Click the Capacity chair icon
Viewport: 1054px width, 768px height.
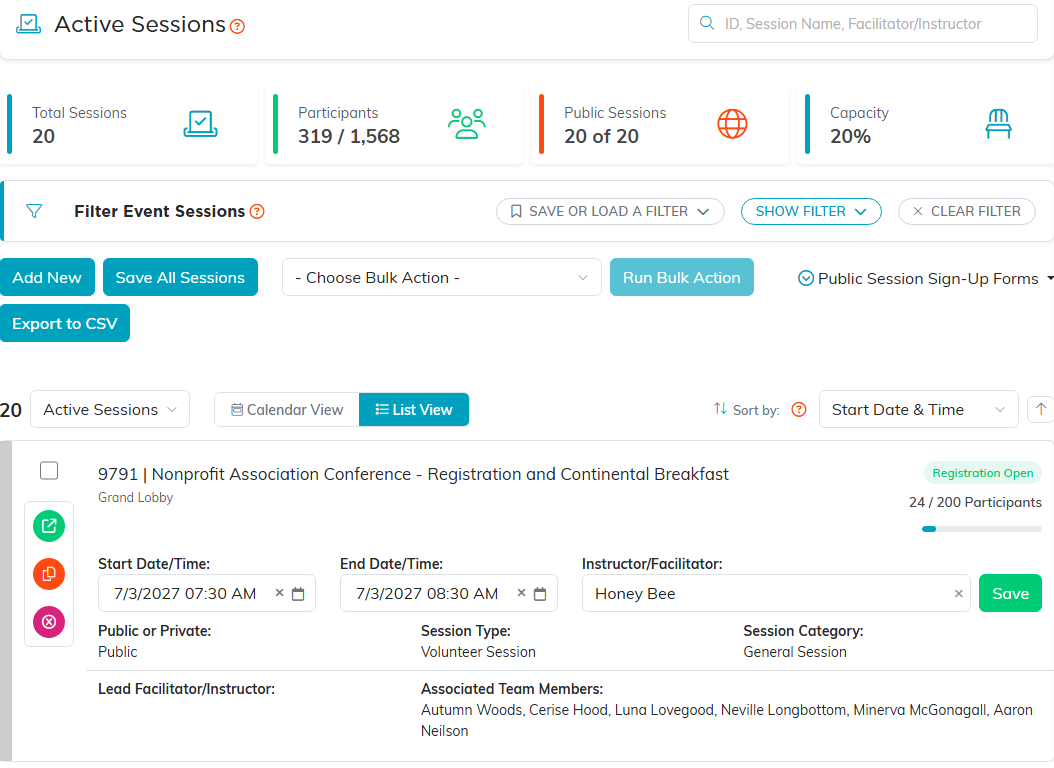pyautogui.click(x=998, y=124)
